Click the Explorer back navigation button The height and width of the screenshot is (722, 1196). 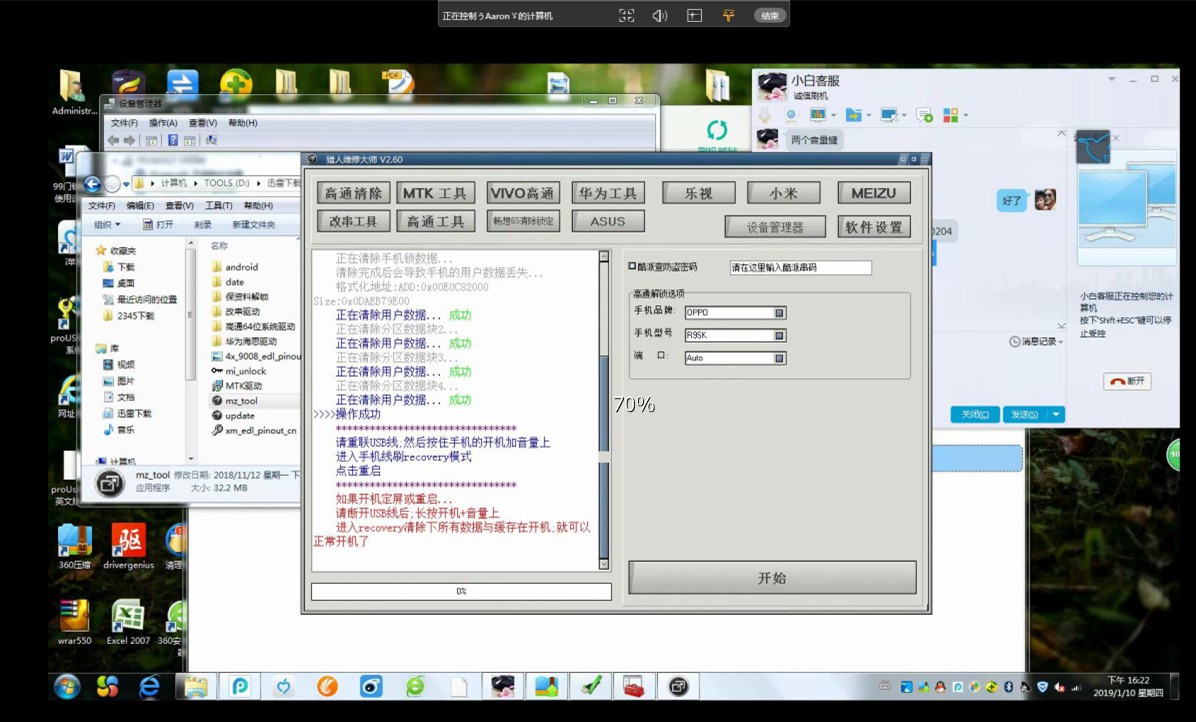[92, 184]
